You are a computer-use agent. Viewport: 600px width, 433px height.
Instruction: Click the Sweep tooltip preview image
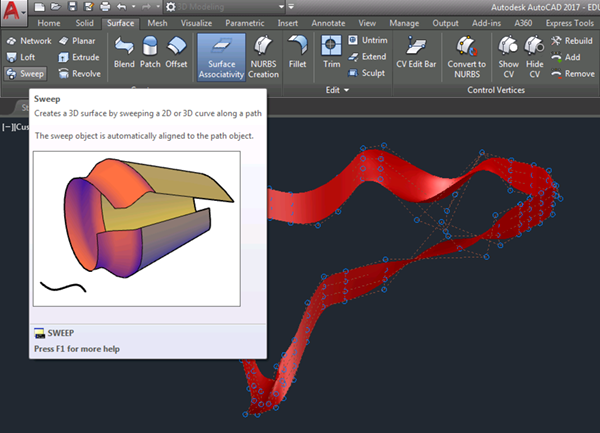coord(136,229)
